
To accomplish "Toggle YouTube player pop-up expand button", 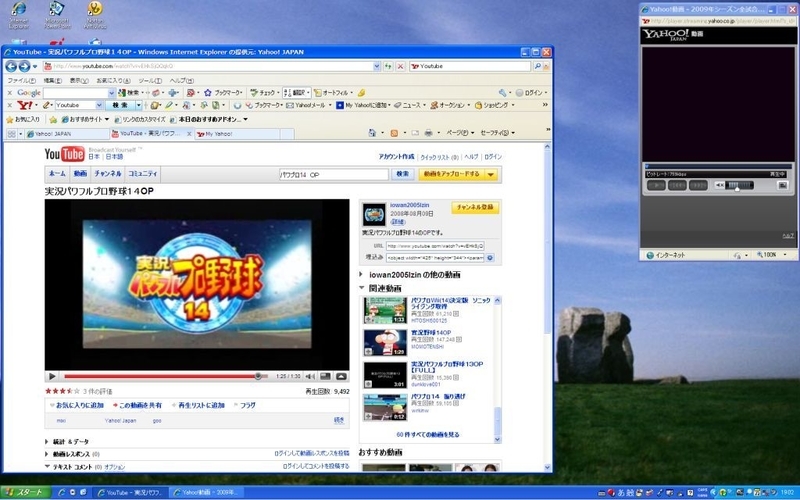I will 341,377.
